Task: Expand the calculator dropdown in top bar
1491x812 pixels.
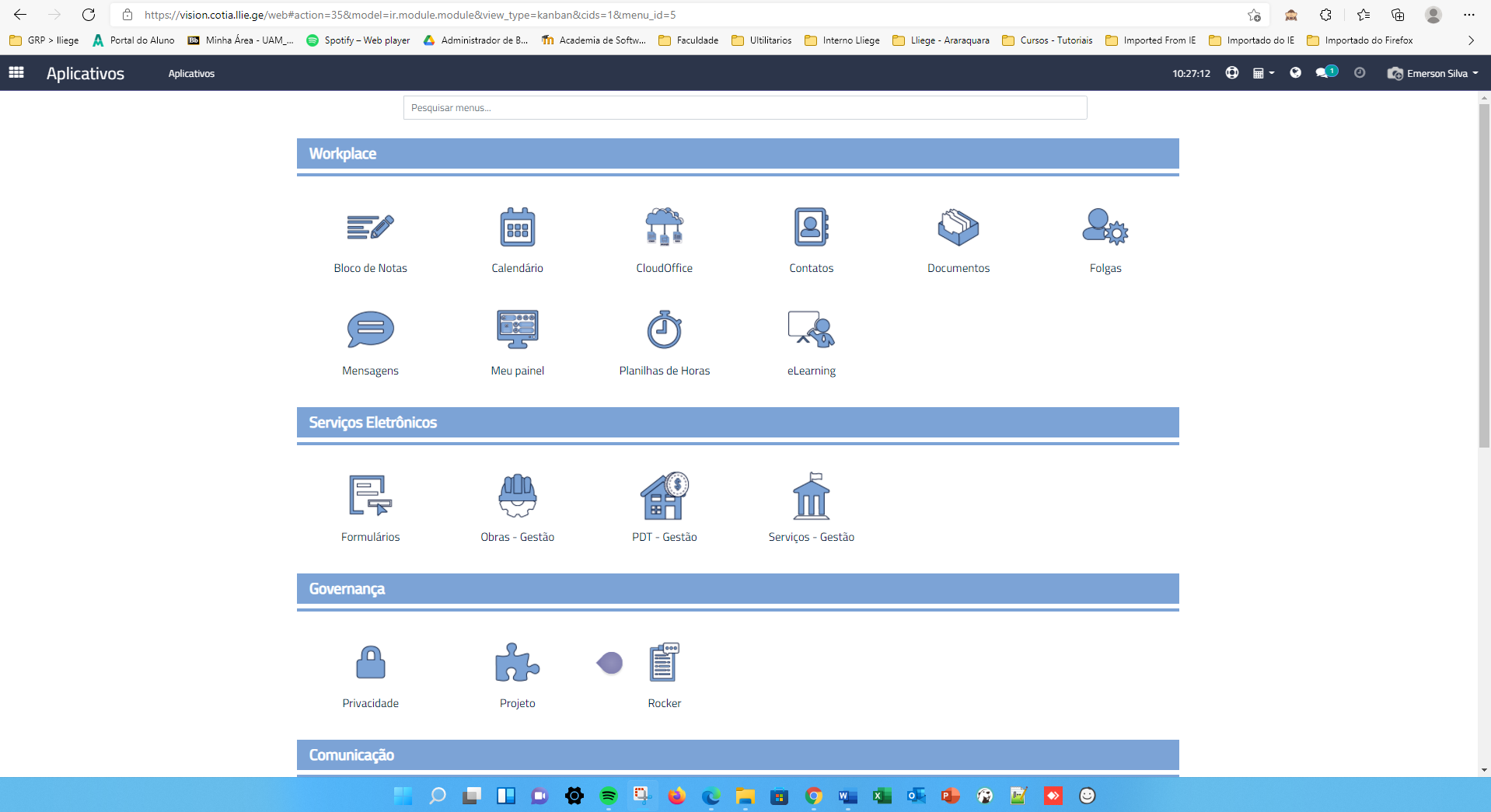Action: 1262,74
